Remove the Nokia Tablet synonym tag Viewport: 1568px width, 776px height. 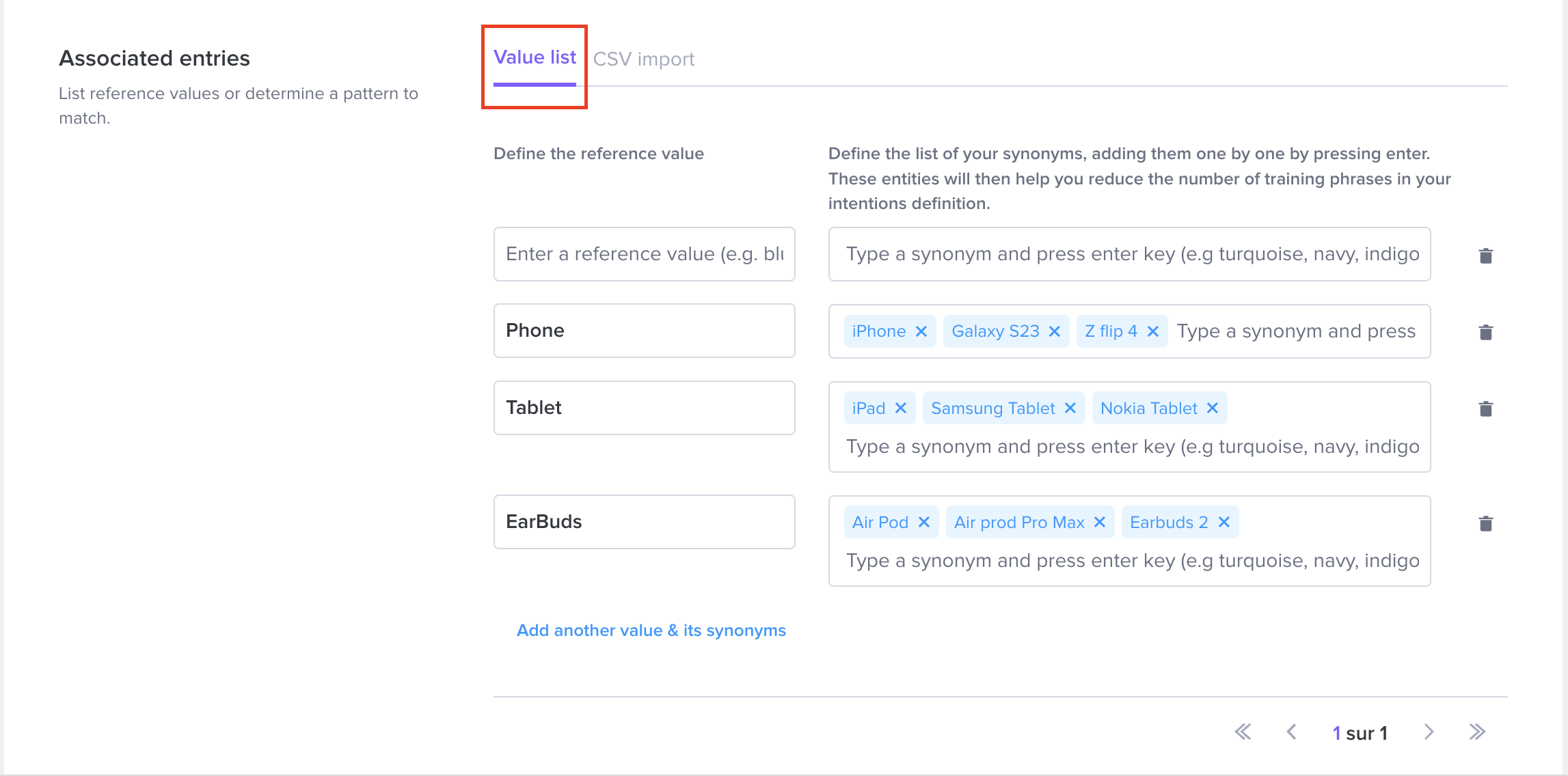[x=1213, y=408]
